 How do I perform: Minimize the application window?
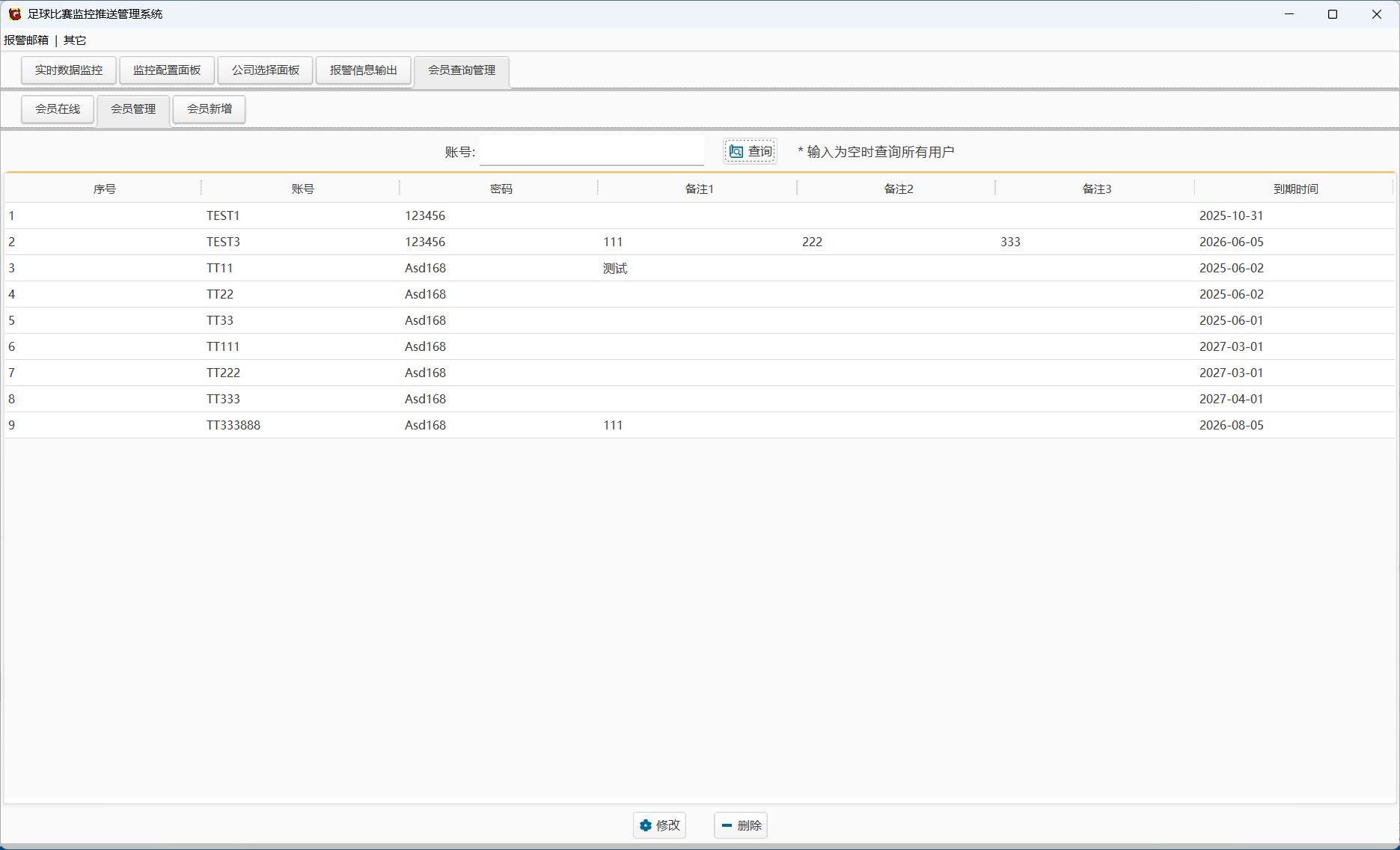[x=1289, y=14]
